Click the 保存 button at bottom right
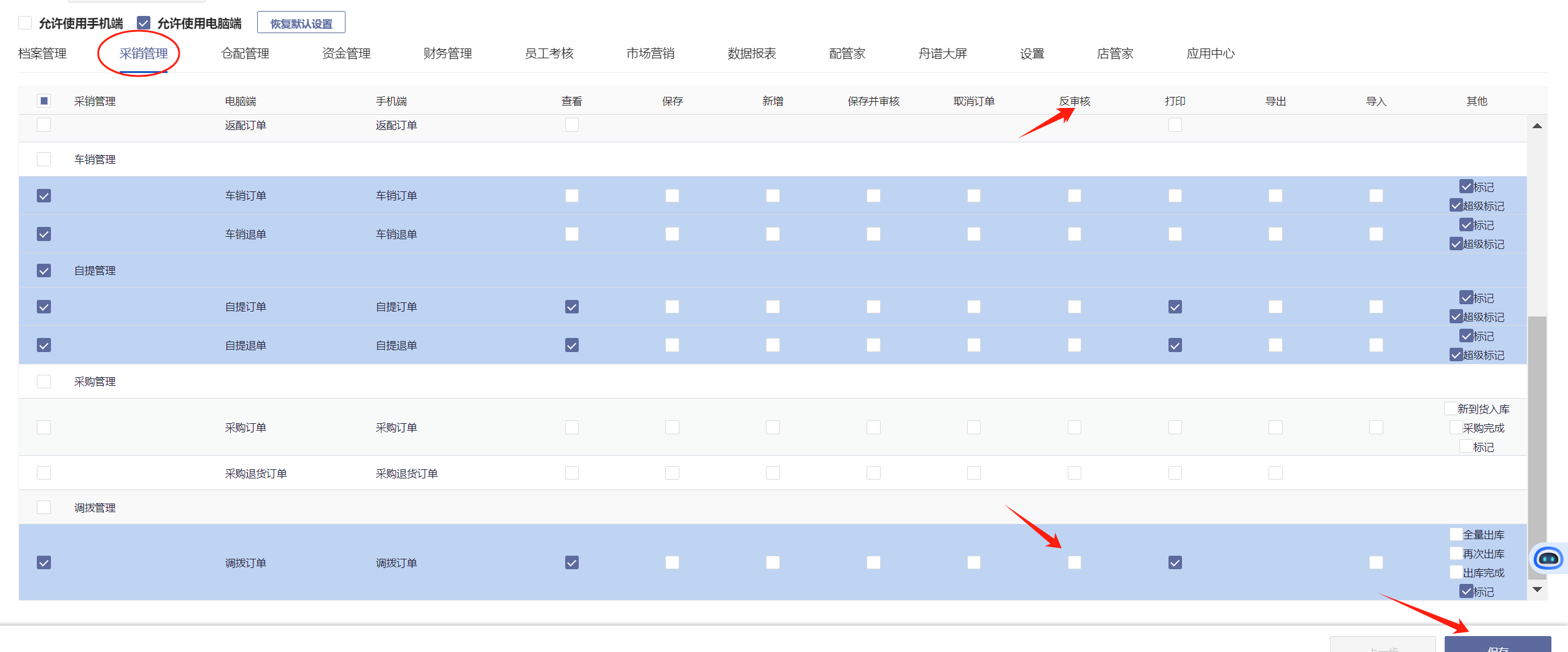1568x652 pixels. coord(1497,646)
